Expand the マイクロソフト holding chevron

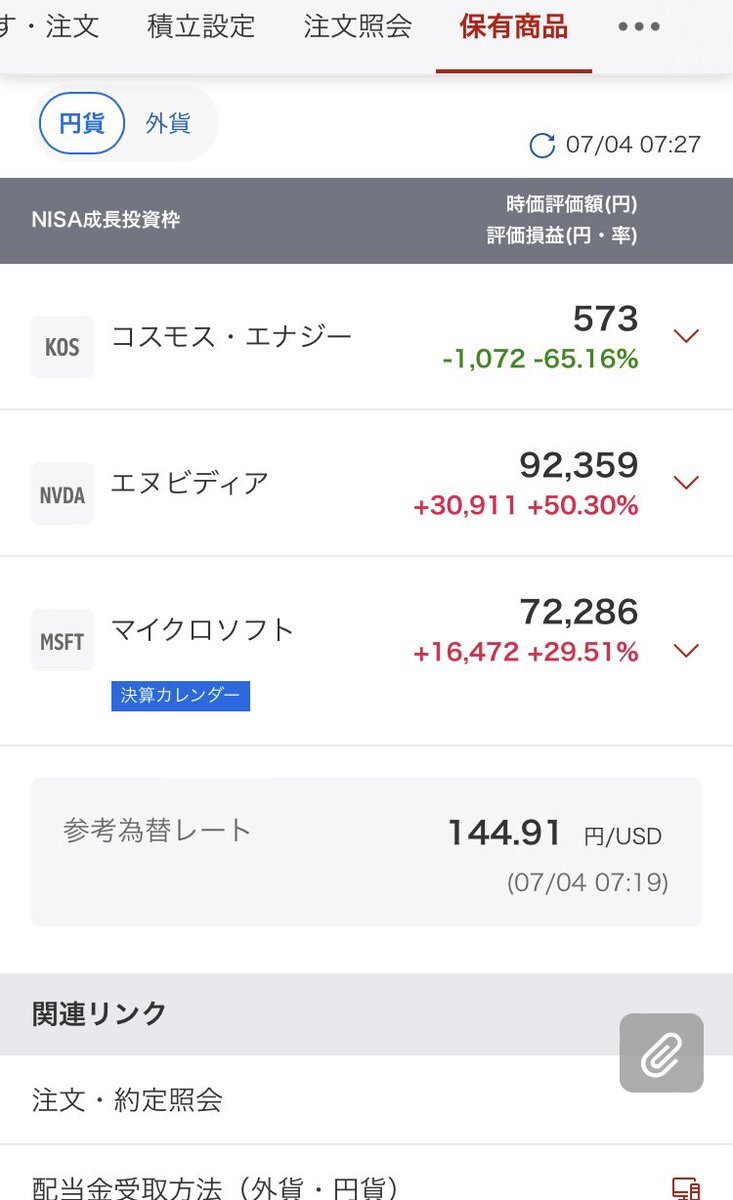pos(686,651)
